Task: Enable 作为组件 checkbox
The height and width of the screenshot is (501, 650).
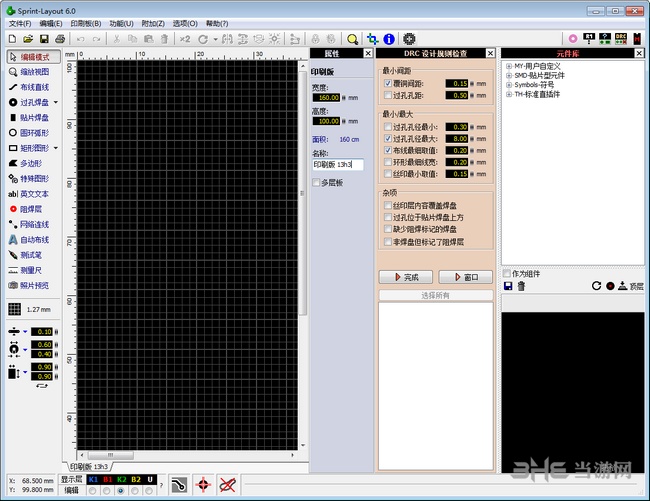Action: (x=507, y=273)
